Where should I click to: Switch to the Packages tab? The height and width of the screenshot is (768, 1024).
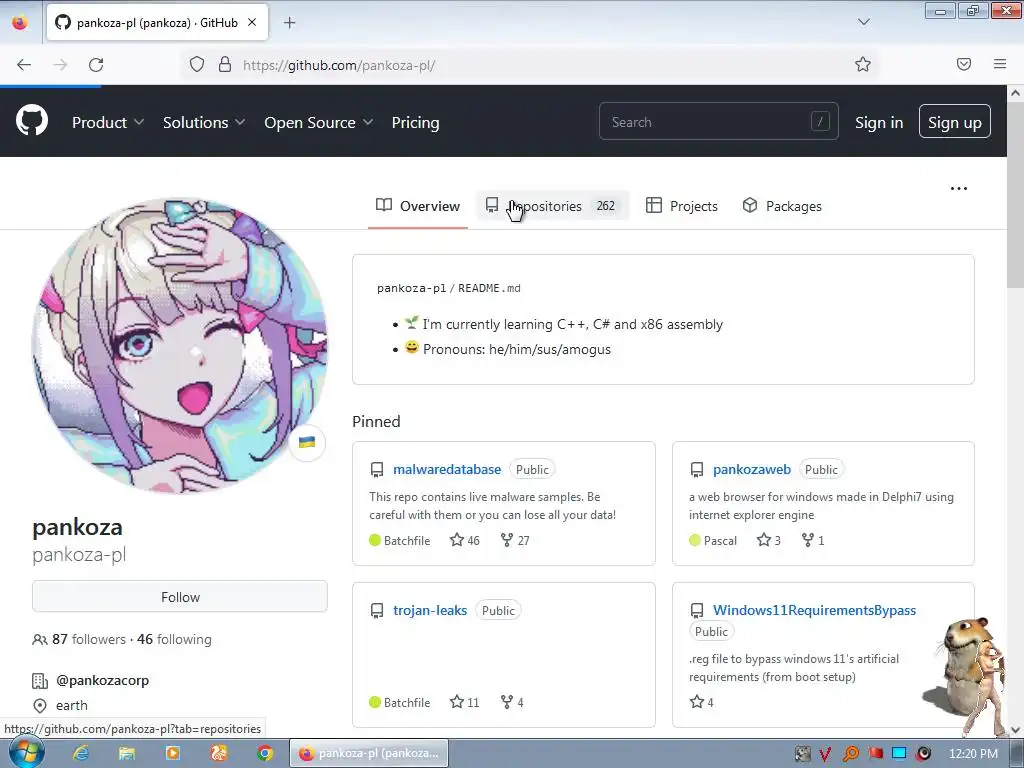pos(782,206)
